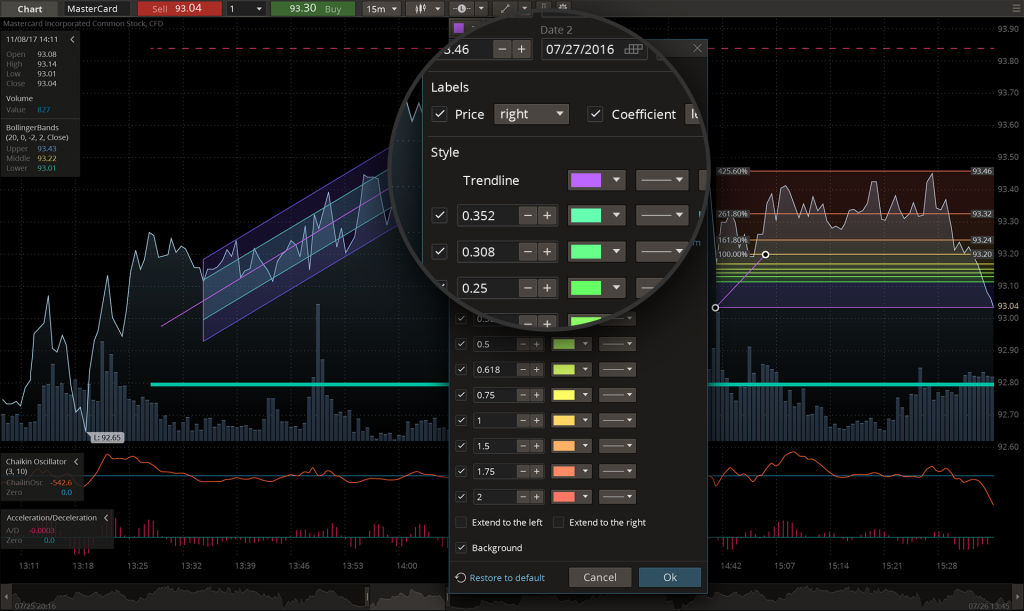Uncheck Extend to the left
Viewport: 1024px width, 611px height.
[461, 521]
